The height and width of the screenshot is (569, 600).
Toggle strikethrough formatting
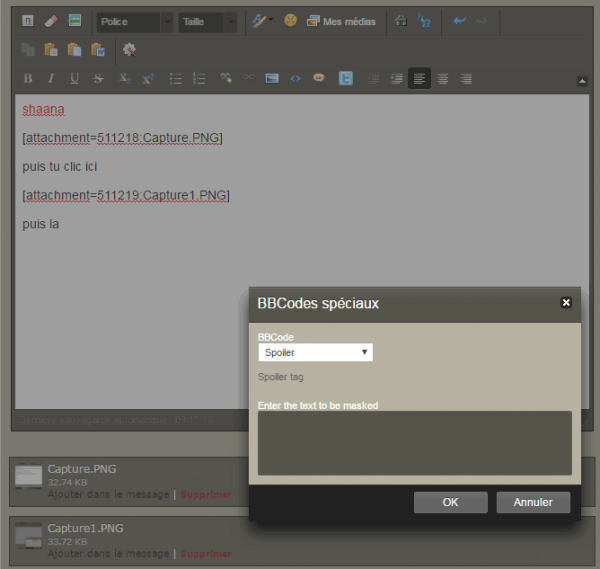click(98, 78)
